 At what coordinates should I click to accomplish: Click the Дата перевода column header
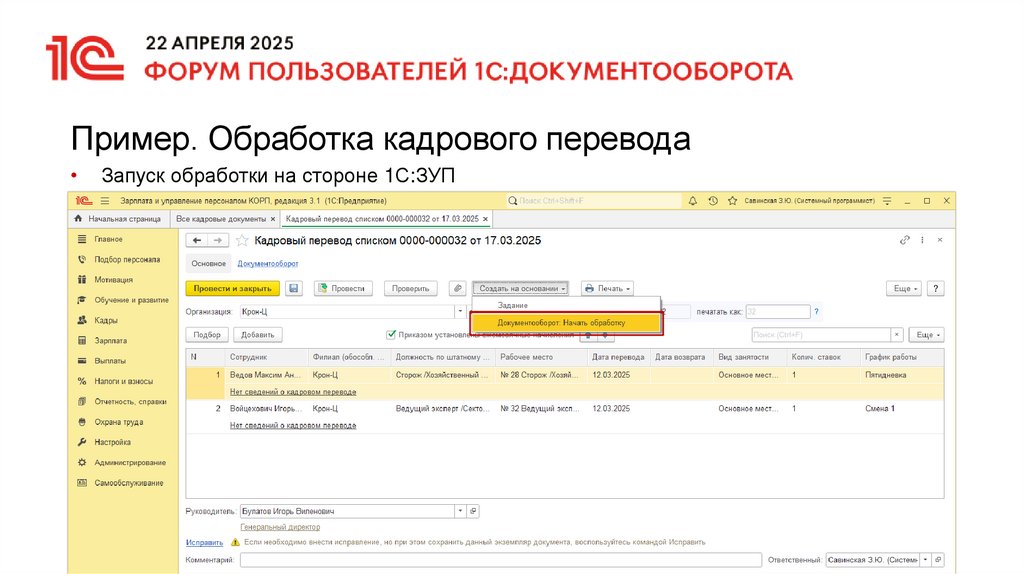pyautogui.click(x=618, y=357)
